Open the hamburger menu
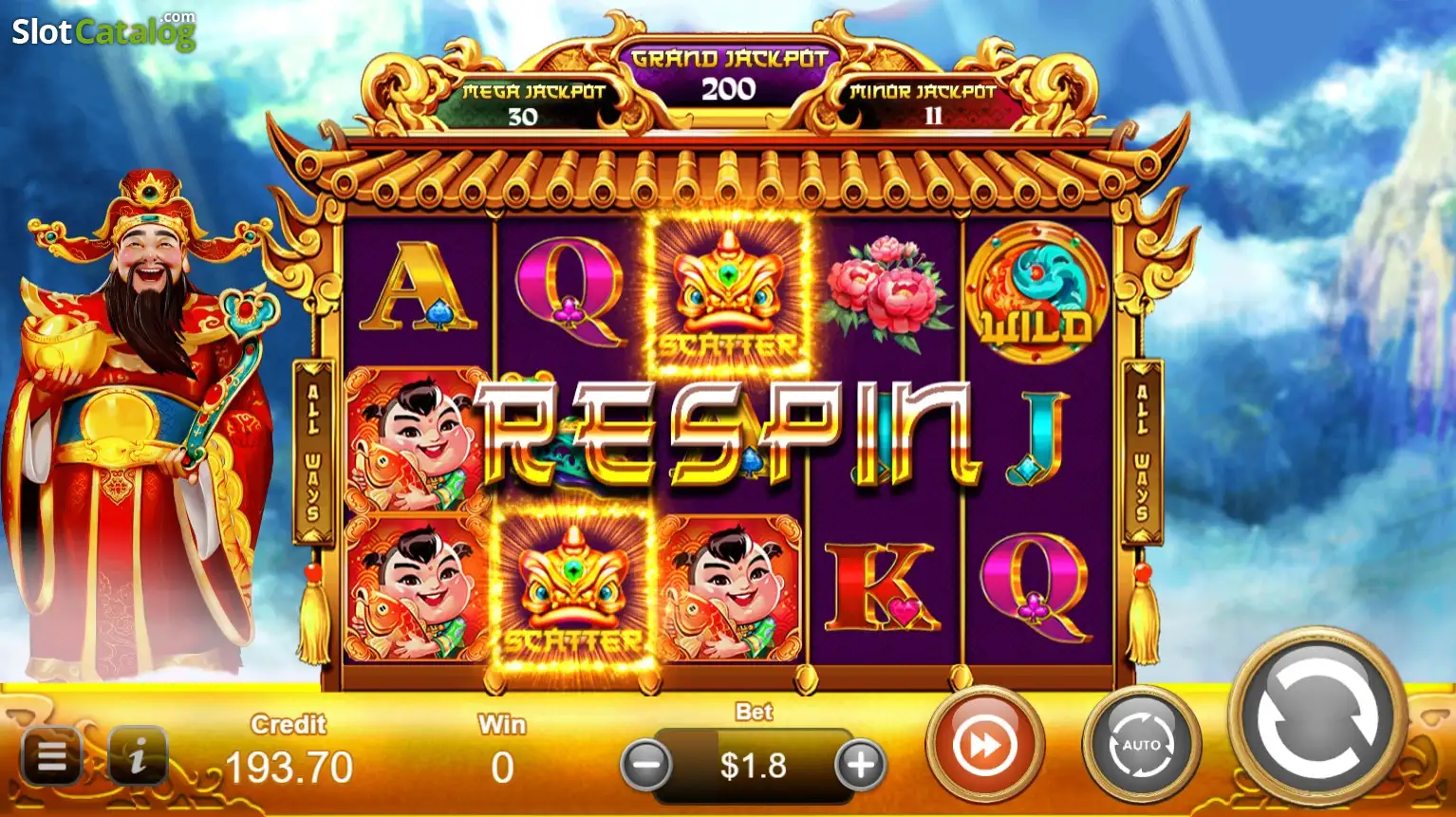The height and width of the screenshot is (817, 1456). click(x=52, y=756)
